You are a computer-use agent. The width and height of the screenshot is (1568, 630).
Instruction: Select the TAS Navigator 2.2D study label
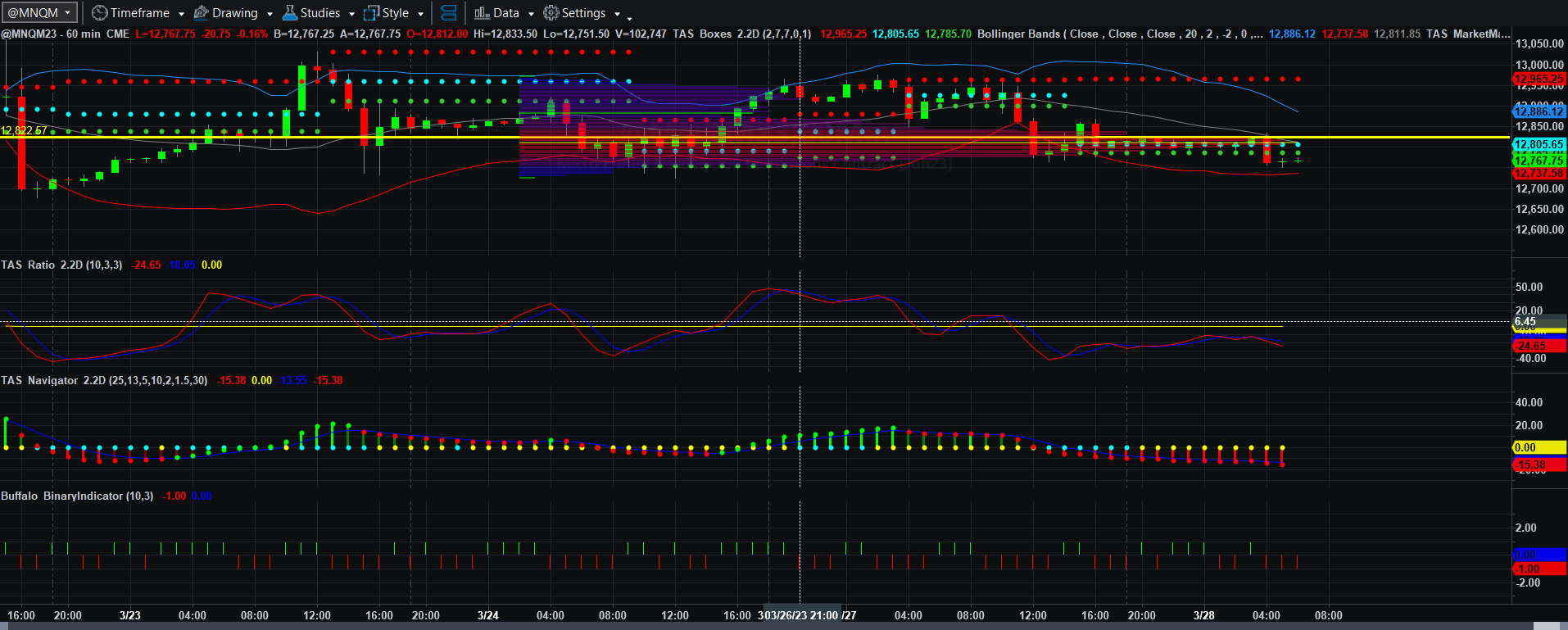(104, 380)
